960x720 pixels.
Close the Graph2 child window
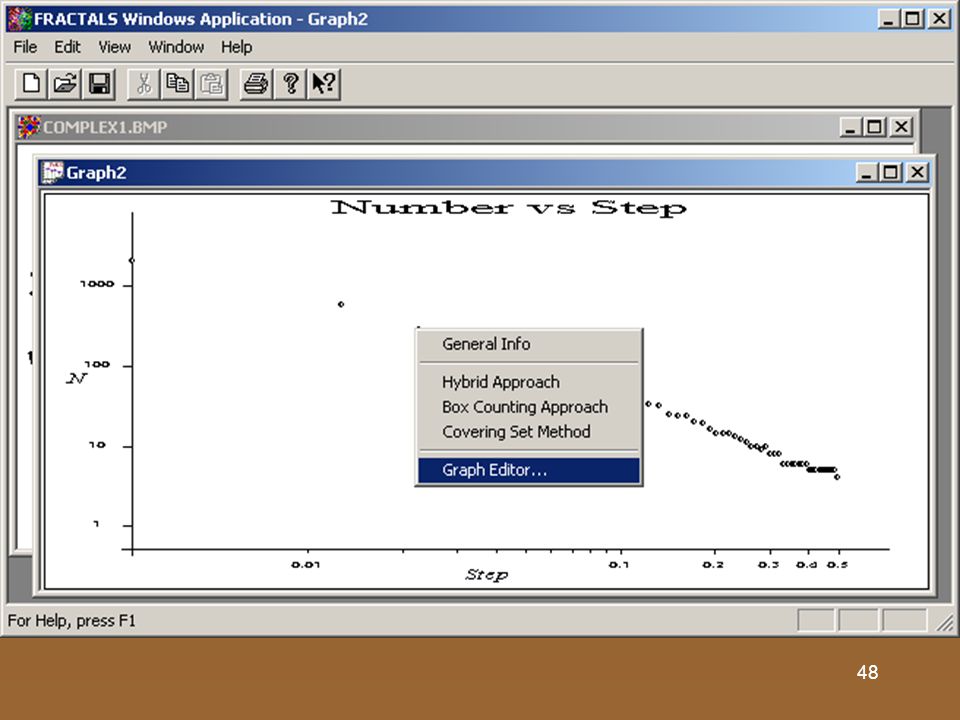(917, 173)
